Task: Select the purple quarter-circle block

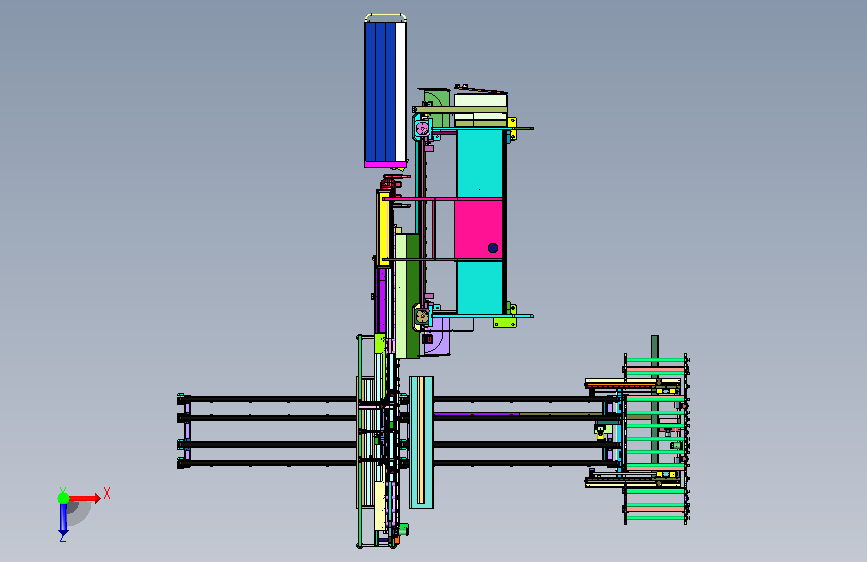Action: point(437,336)
